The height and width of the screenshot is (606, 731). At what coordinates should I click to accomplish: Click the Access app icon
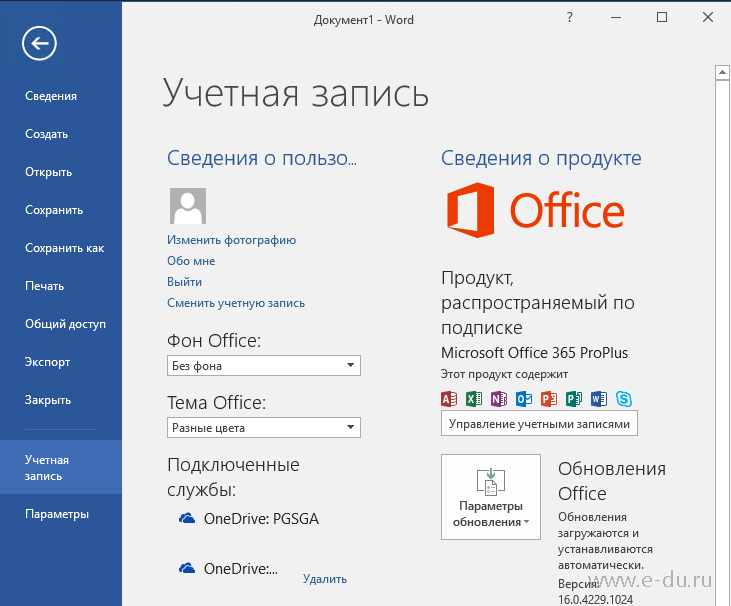pyautogui.click(x=449, y=399)
